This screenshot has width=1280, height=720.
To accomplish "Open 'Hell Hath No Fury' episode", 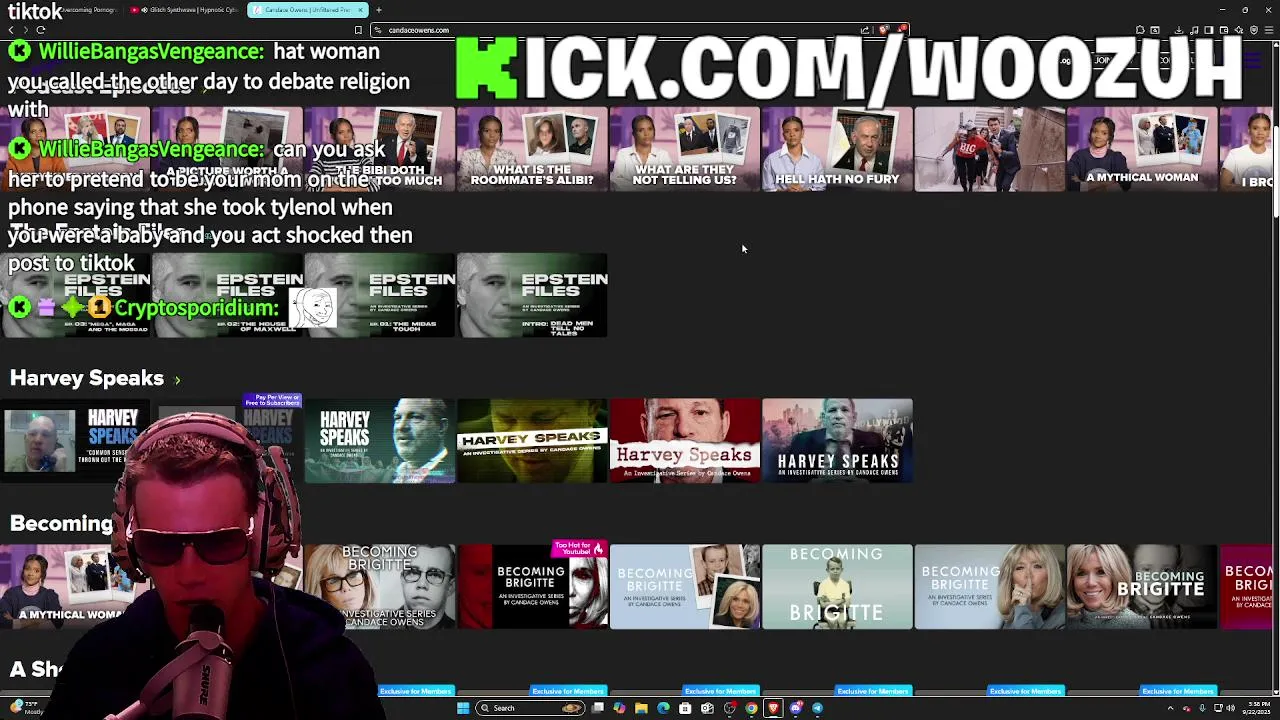I will (x=837, y=149).
